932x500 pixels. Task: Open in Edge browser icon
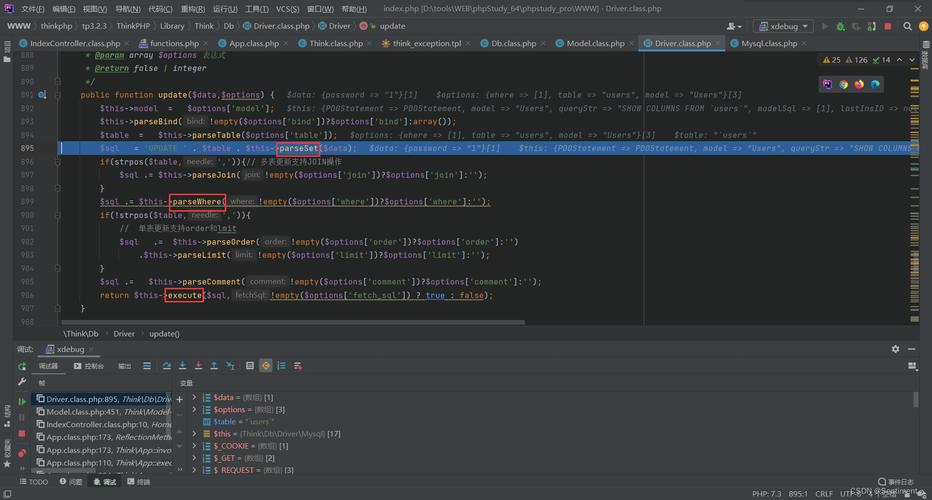point(875,84)
